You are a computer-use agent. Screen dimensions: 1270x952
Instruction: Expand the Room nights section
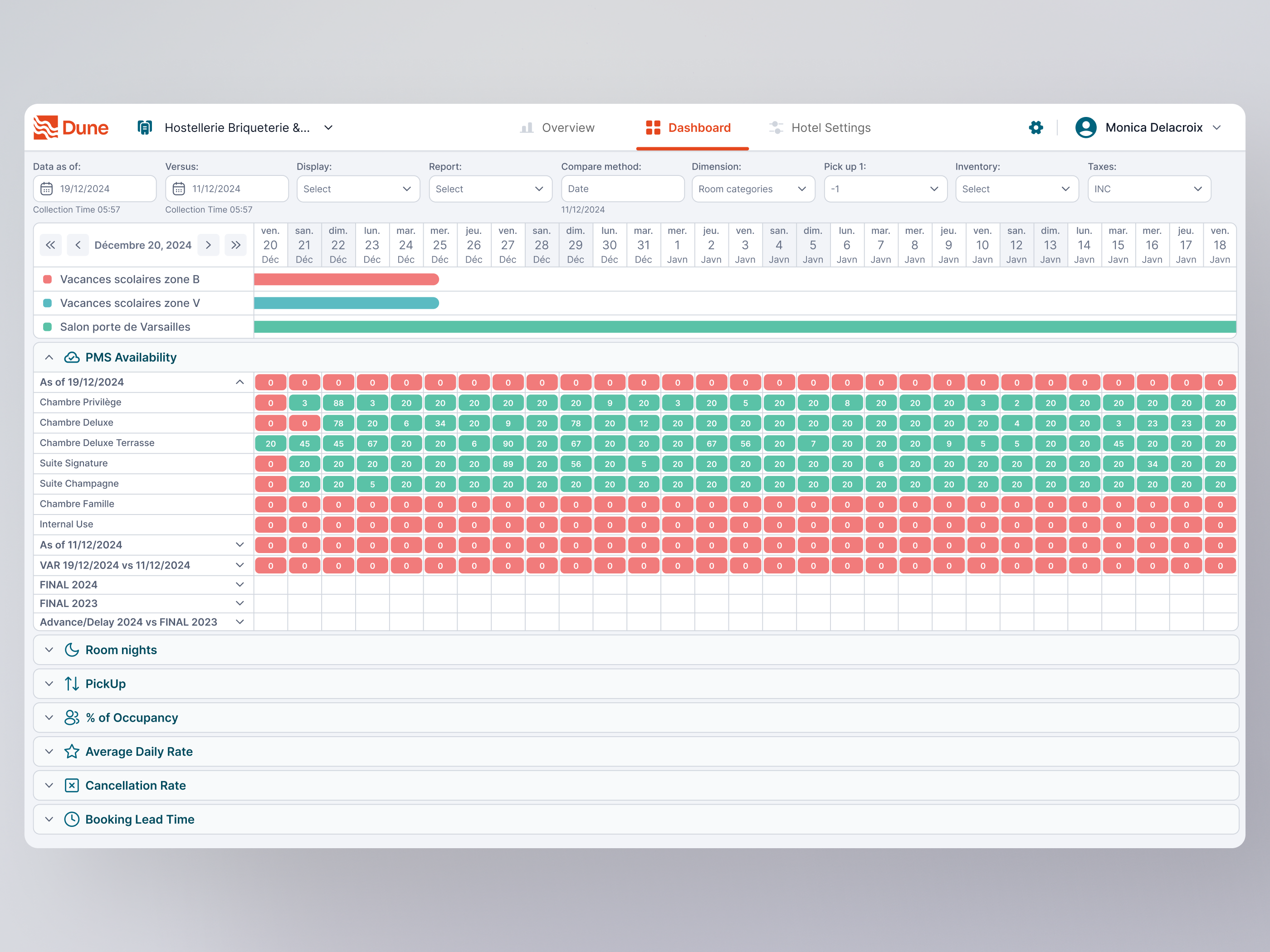coord(49,650)
